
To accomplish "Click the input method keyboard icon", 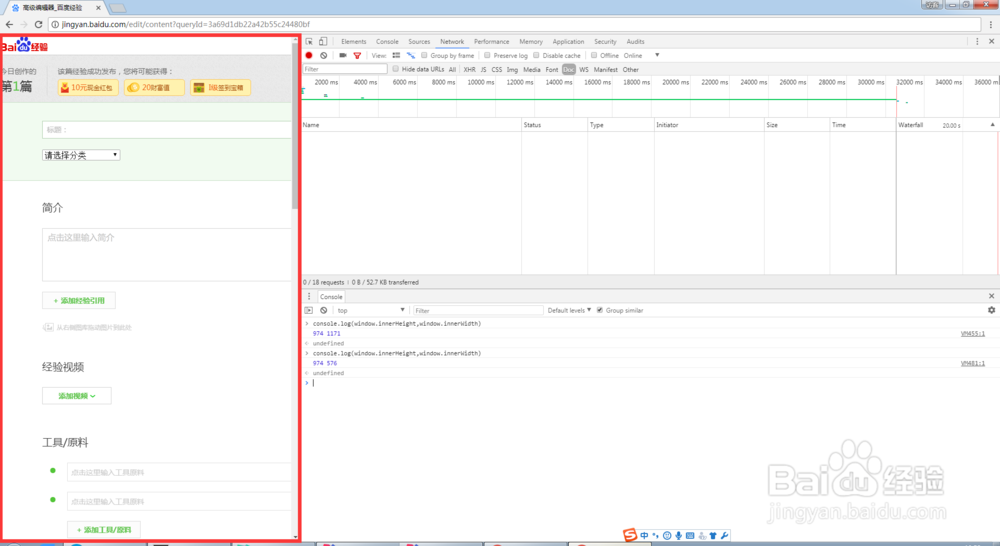I will point(690,536).
